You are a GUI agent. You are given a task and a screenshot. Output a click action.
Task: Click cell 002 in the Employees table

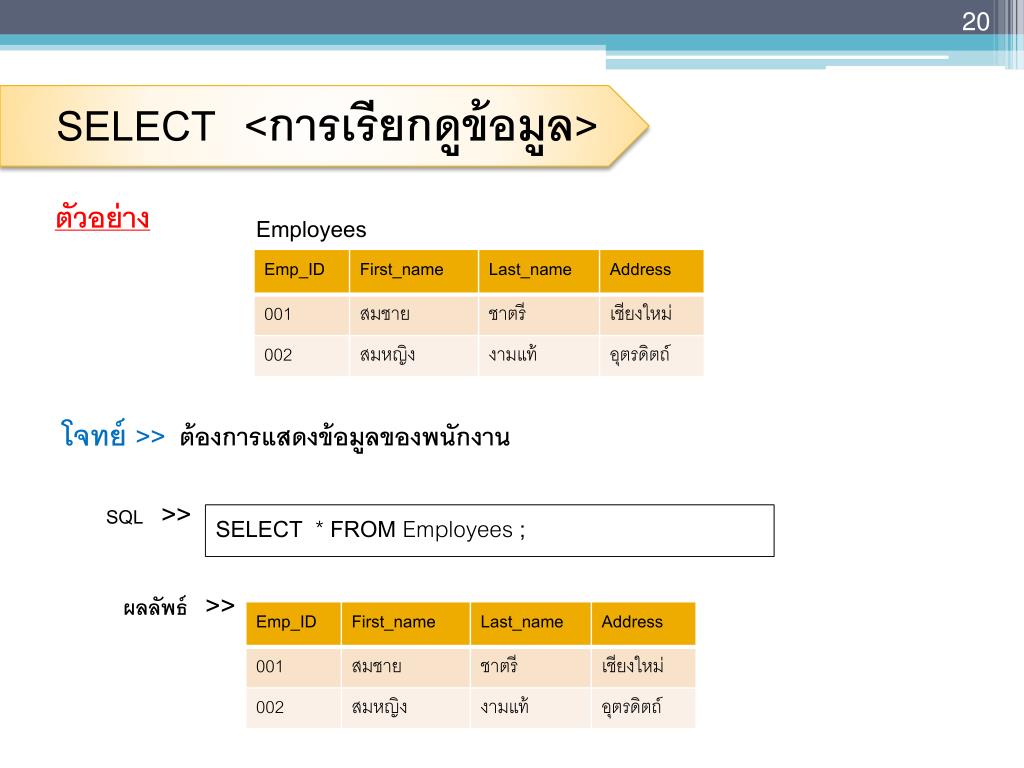302,355
